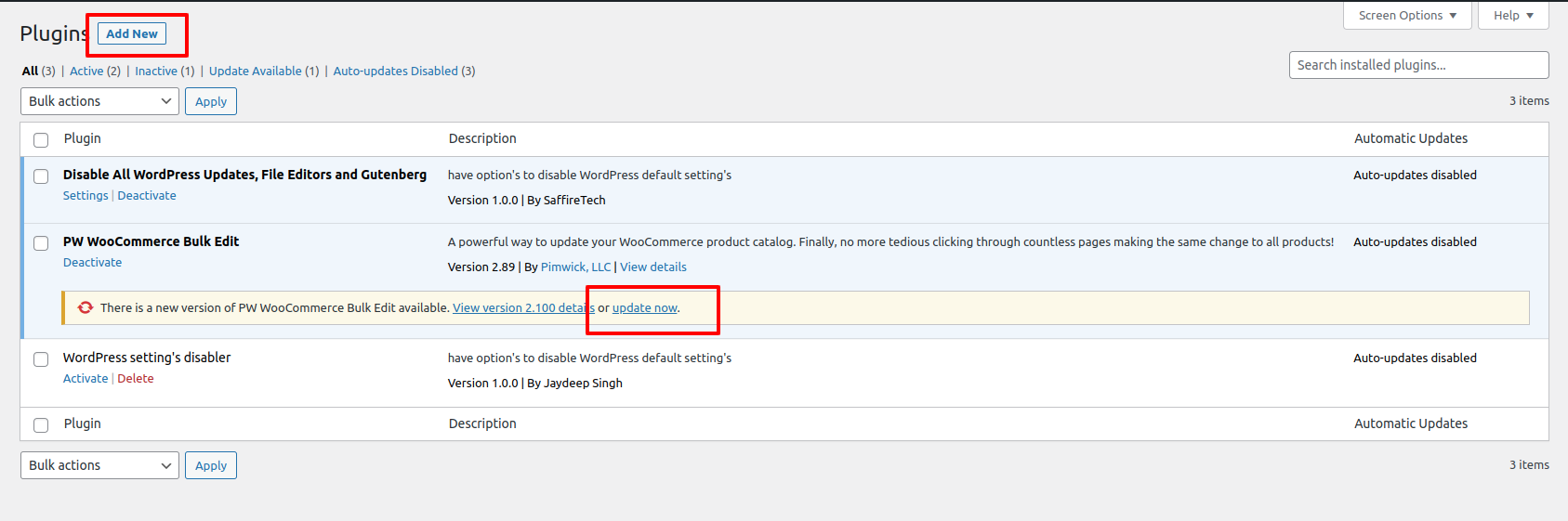Check the select-all checkbox in table header
This screenshot has height=521, width=1568.
coord(41,140)
